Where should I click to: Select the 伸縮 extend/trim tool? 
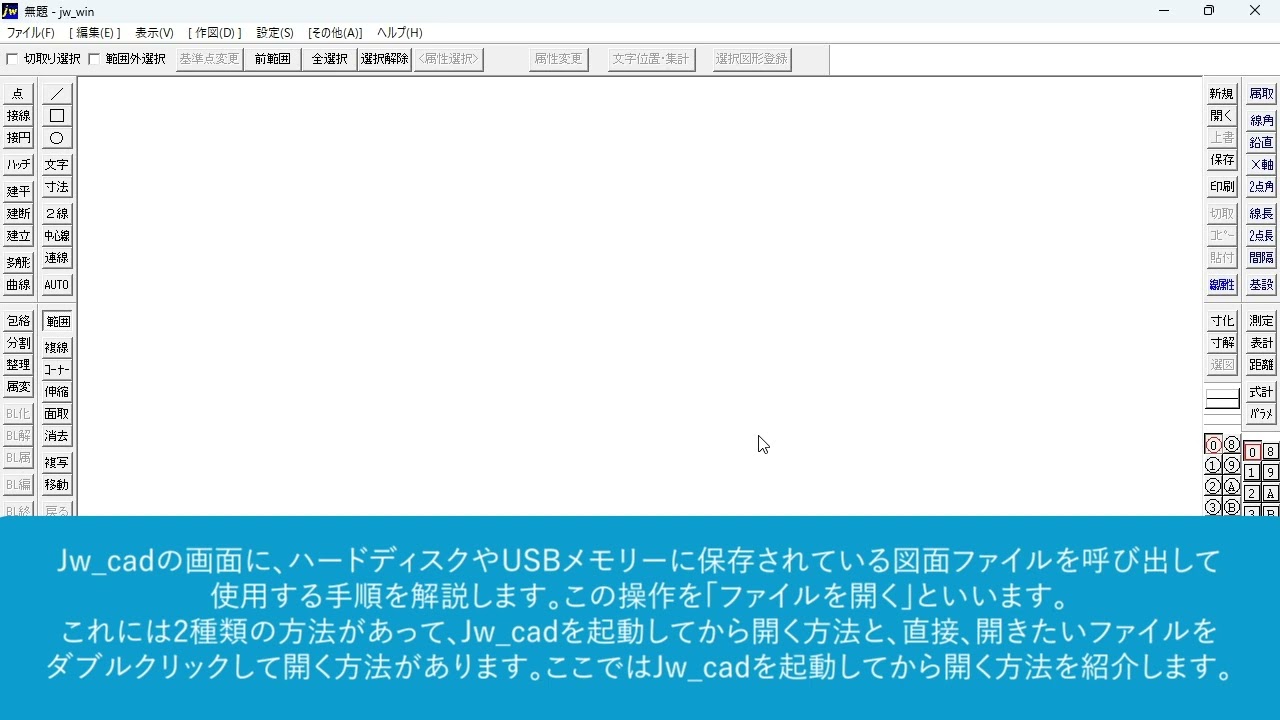click(x=57, y=392)
